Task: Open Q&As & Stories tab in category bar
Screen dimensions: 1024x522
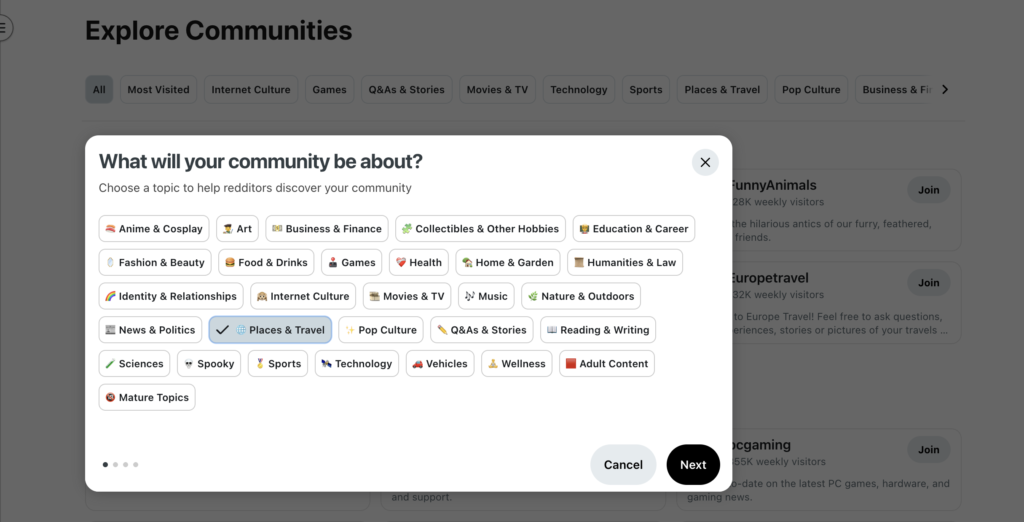Action: (x=406, y=90)
